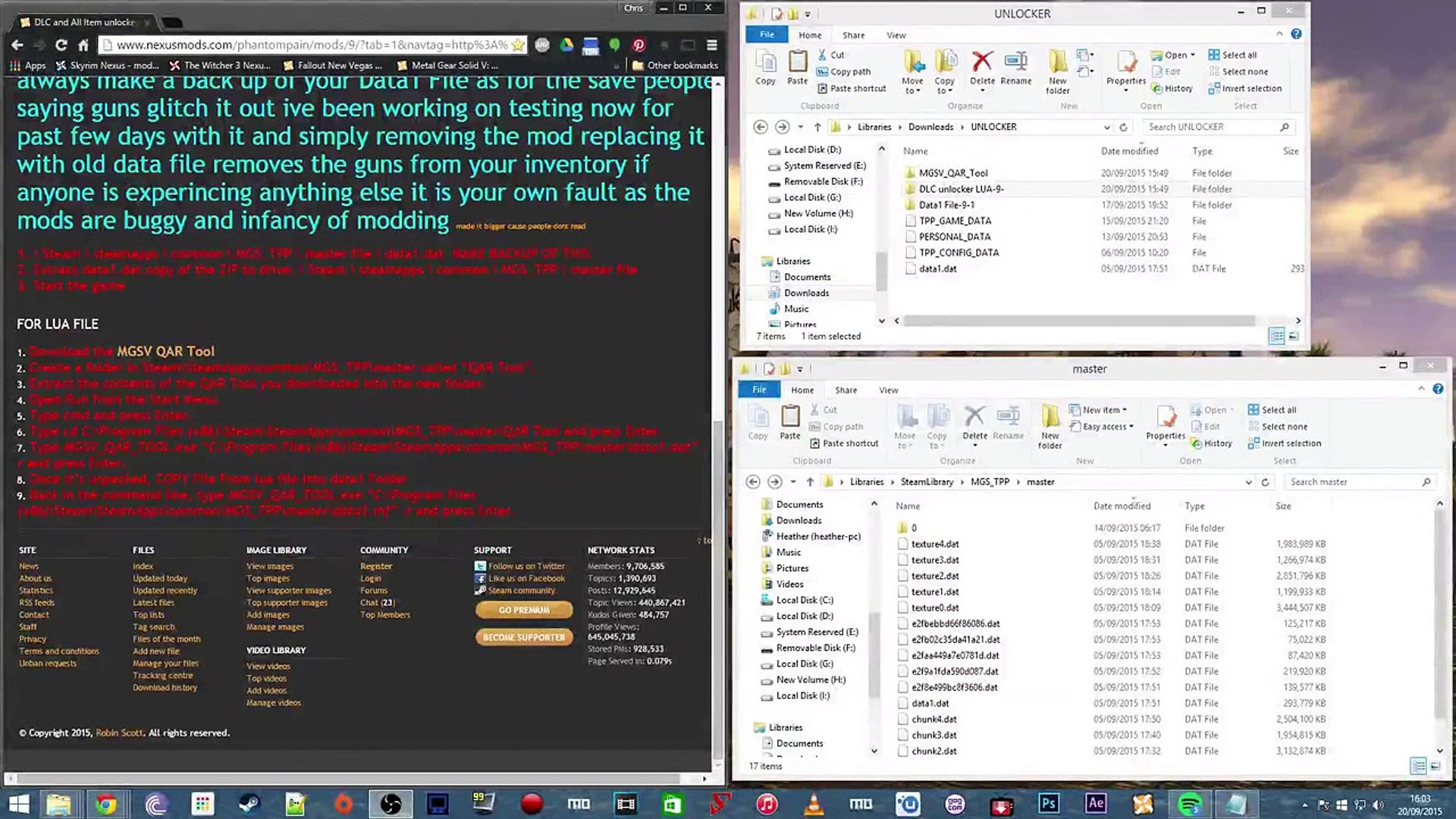Click Select all in master window ribbon
1456x819 pixels.
pyautogui.click(x=1278, y=410)
